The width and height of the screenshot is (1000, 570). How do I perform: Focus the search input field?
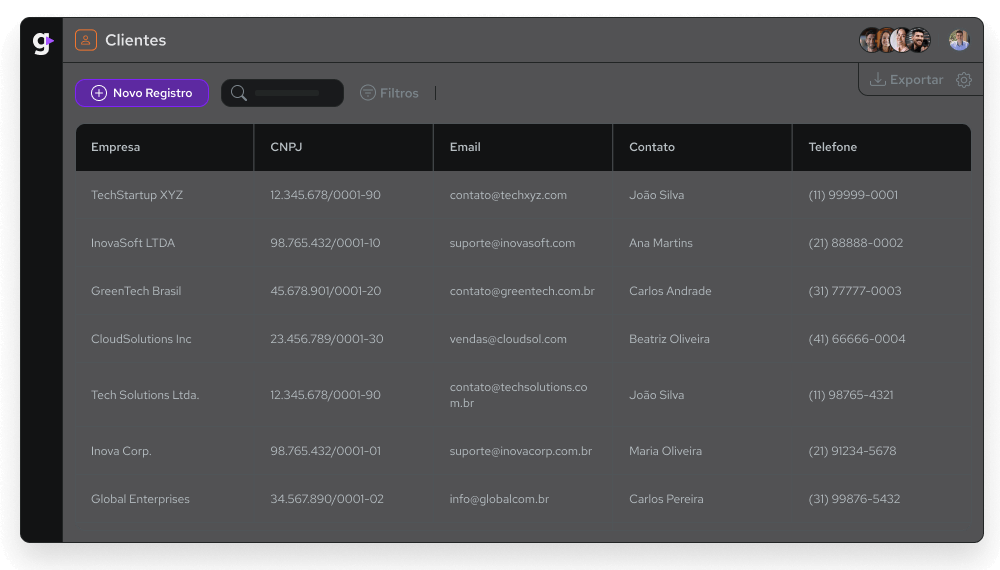pos(287,93)
